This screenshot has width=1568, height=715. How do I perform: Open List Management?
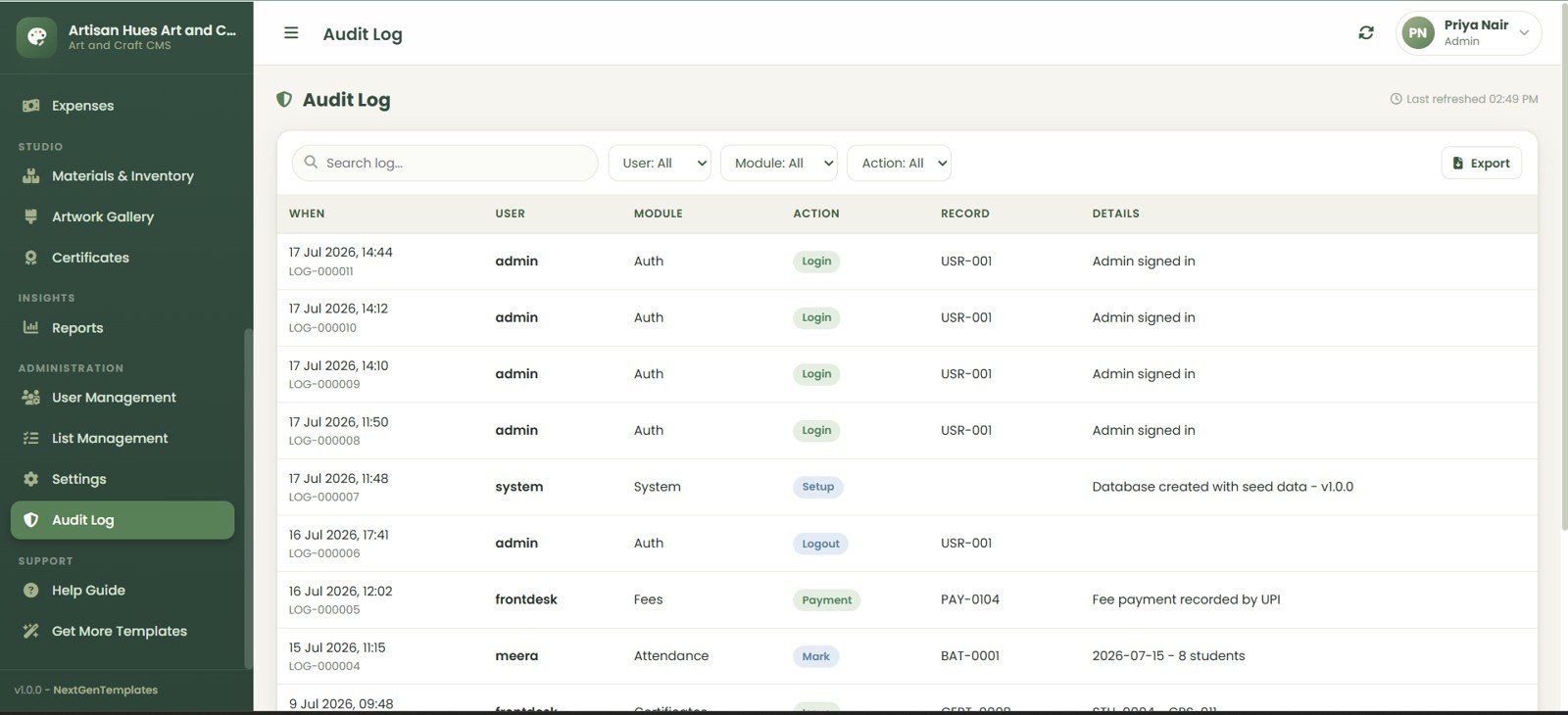pyautogui.click(x=122, y=439)
